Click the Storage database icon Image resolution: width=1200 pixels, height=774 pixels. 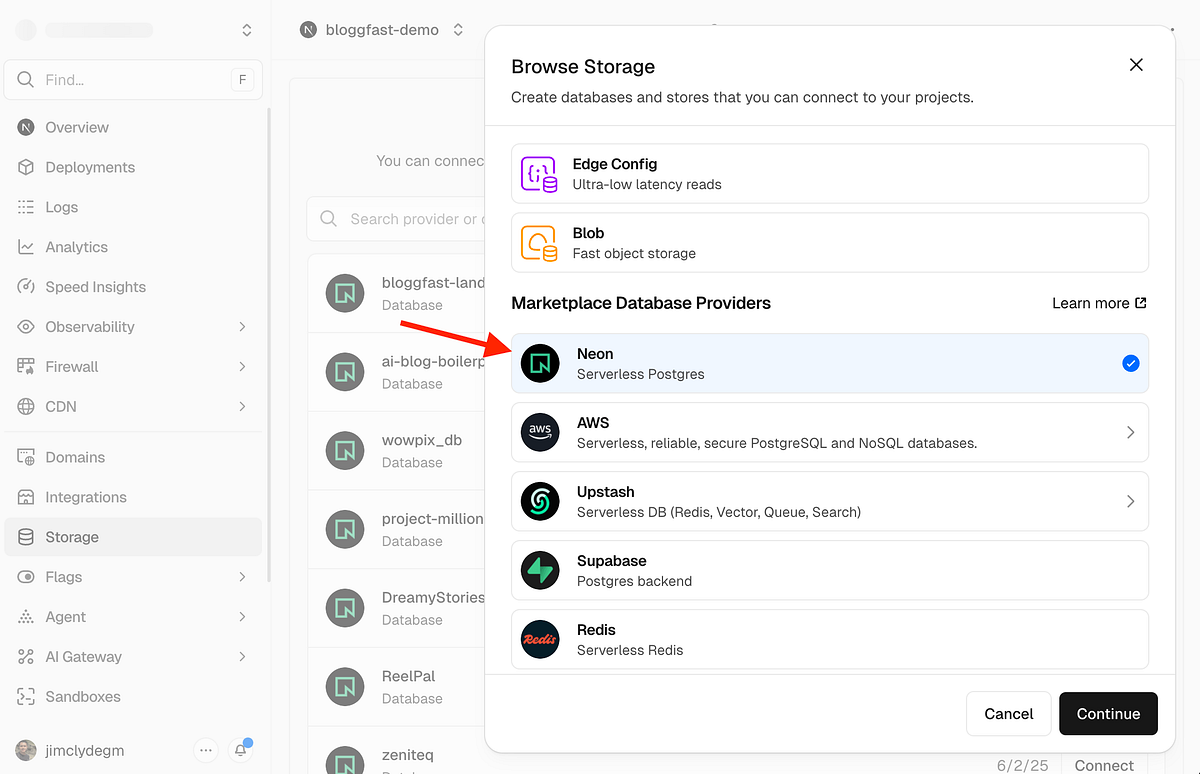click(26, 537)
